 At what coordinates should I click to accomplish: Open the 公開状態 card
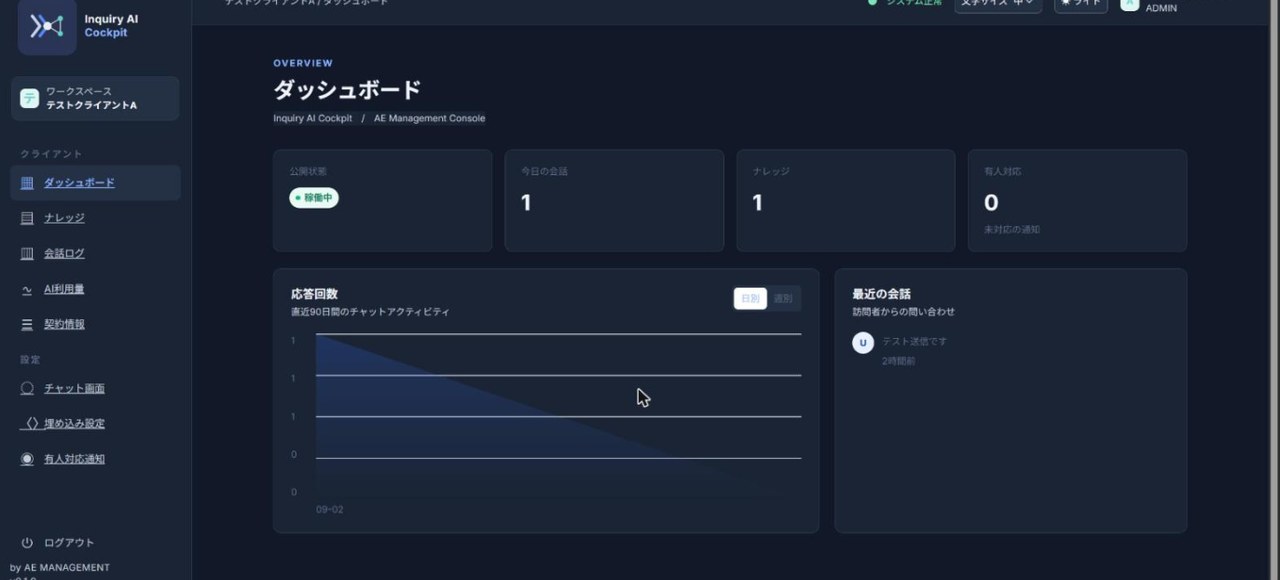pos(383,200)
